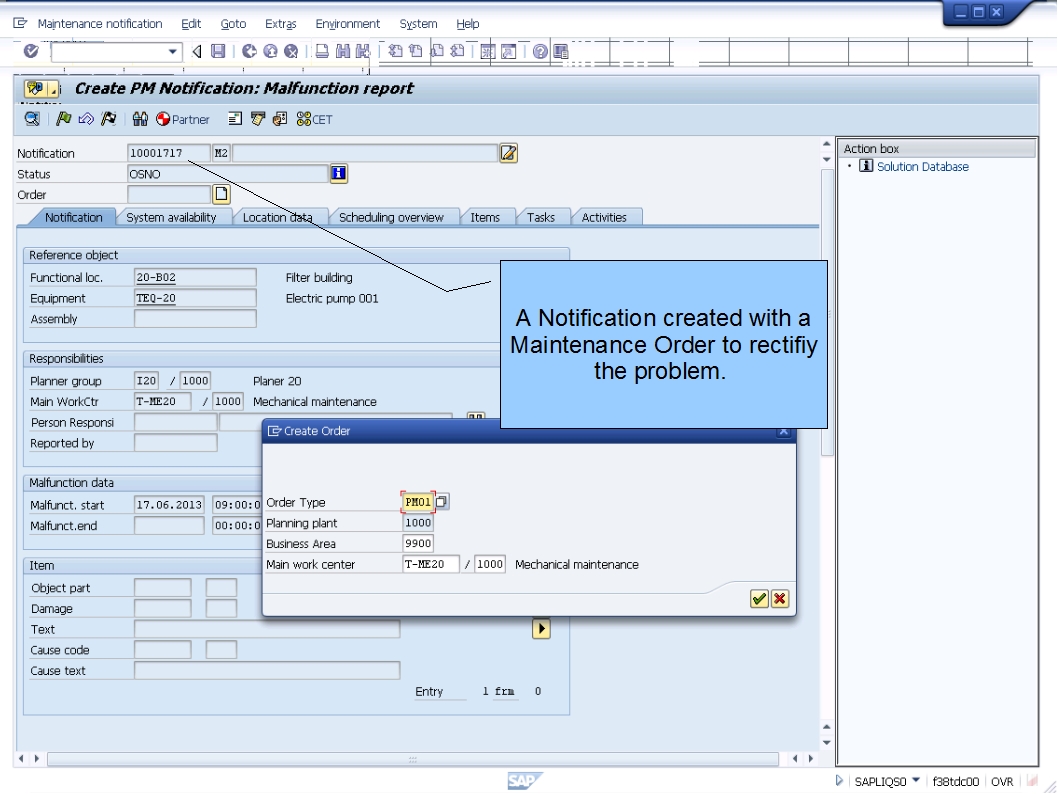Click the Create order page icon beside Order
The height and width of the screenshot is (794, 1058).
point(221,194)
